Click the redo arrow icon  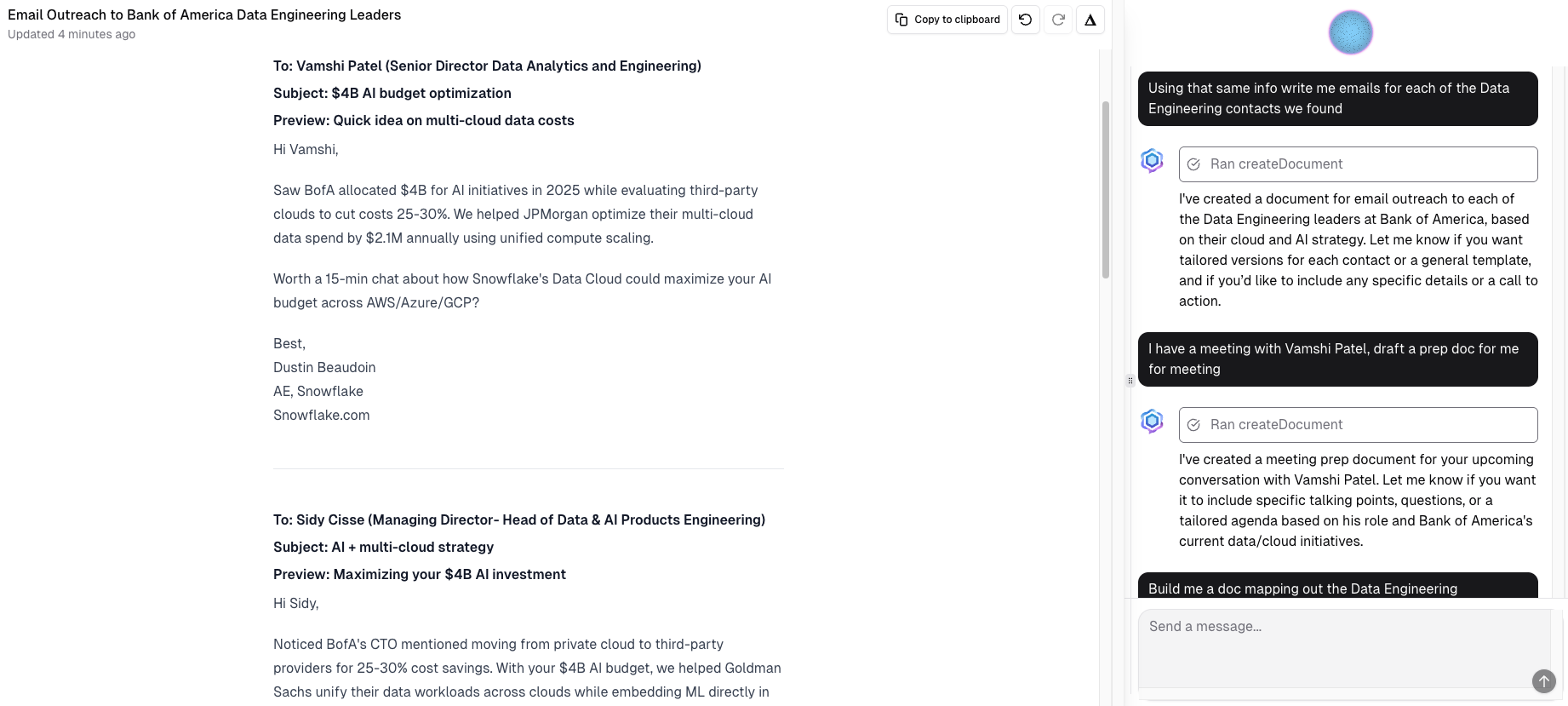1058,20
